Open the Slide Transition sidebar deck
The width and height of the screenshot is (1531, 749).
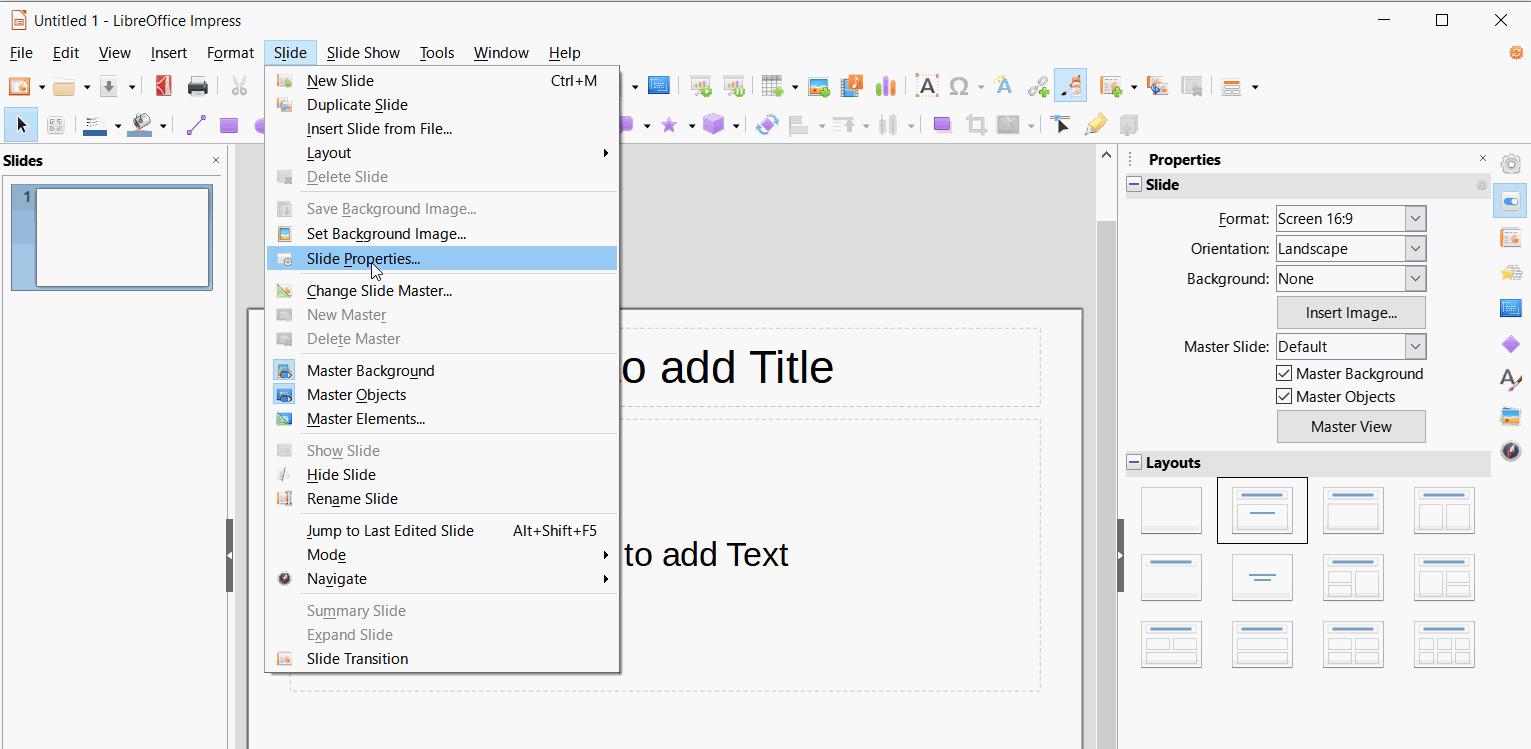[1510, 238]
